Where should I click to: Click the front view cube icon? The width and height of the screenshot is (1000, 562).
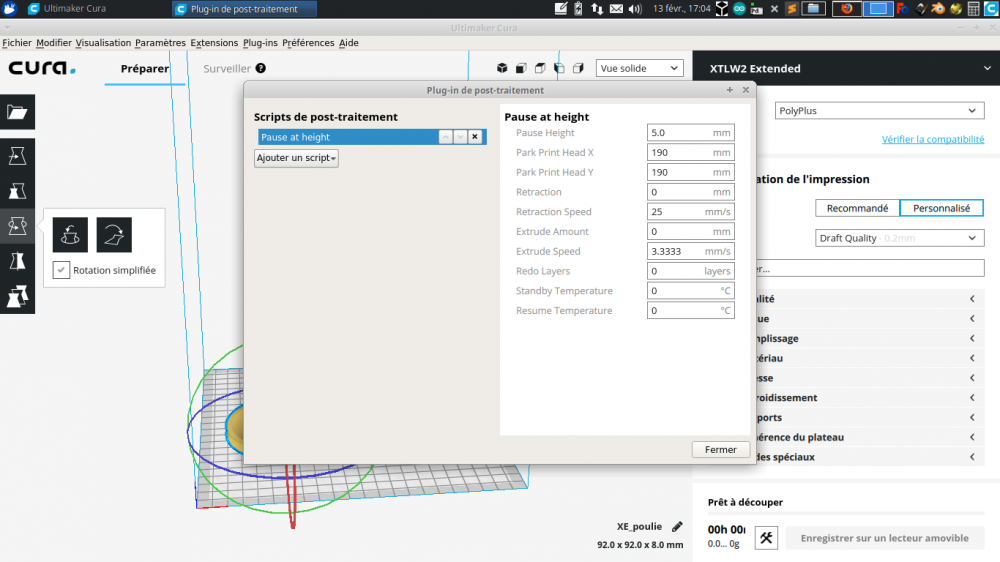click(x=521, y=68)
